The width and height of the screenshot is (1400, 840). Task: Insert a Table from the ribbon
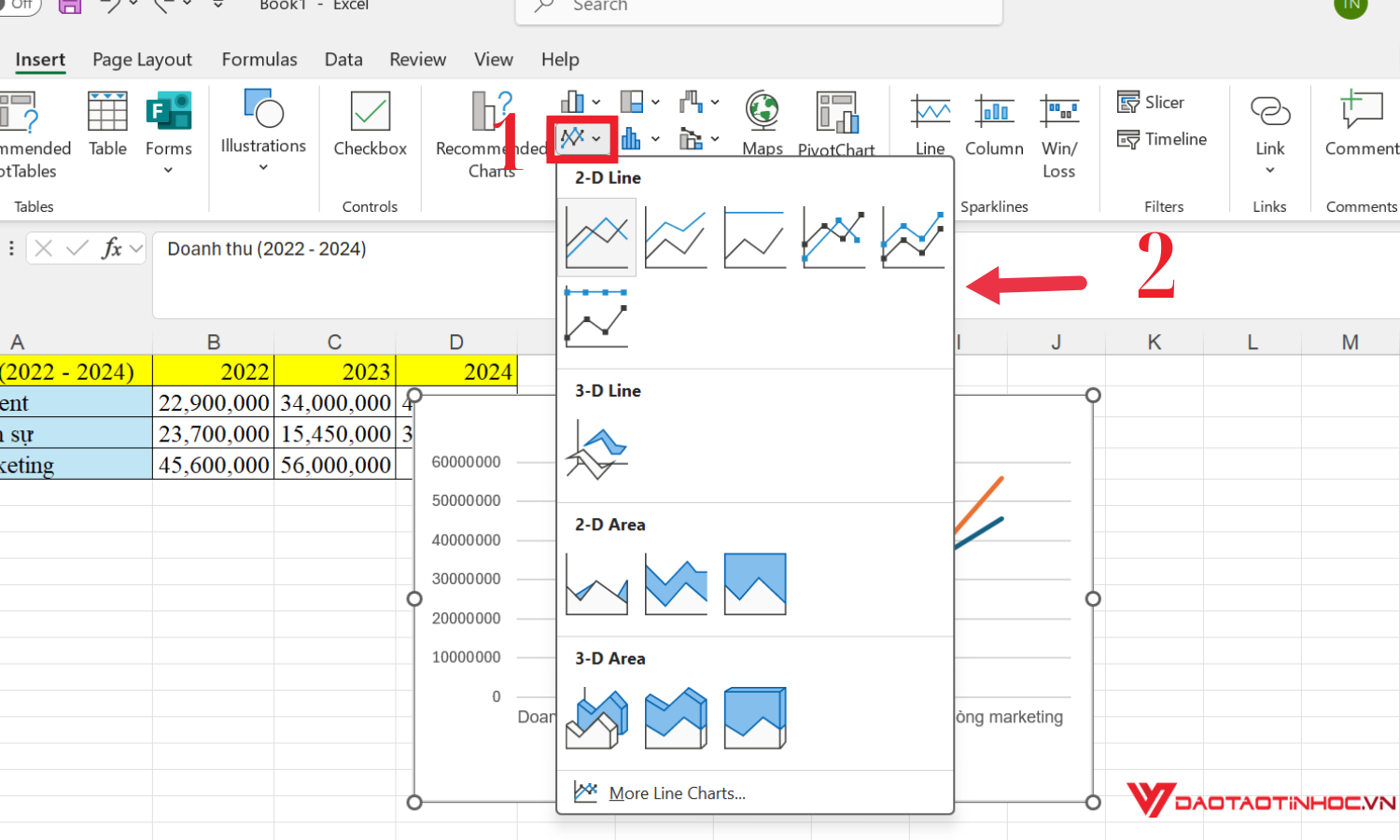coord(107,124)
